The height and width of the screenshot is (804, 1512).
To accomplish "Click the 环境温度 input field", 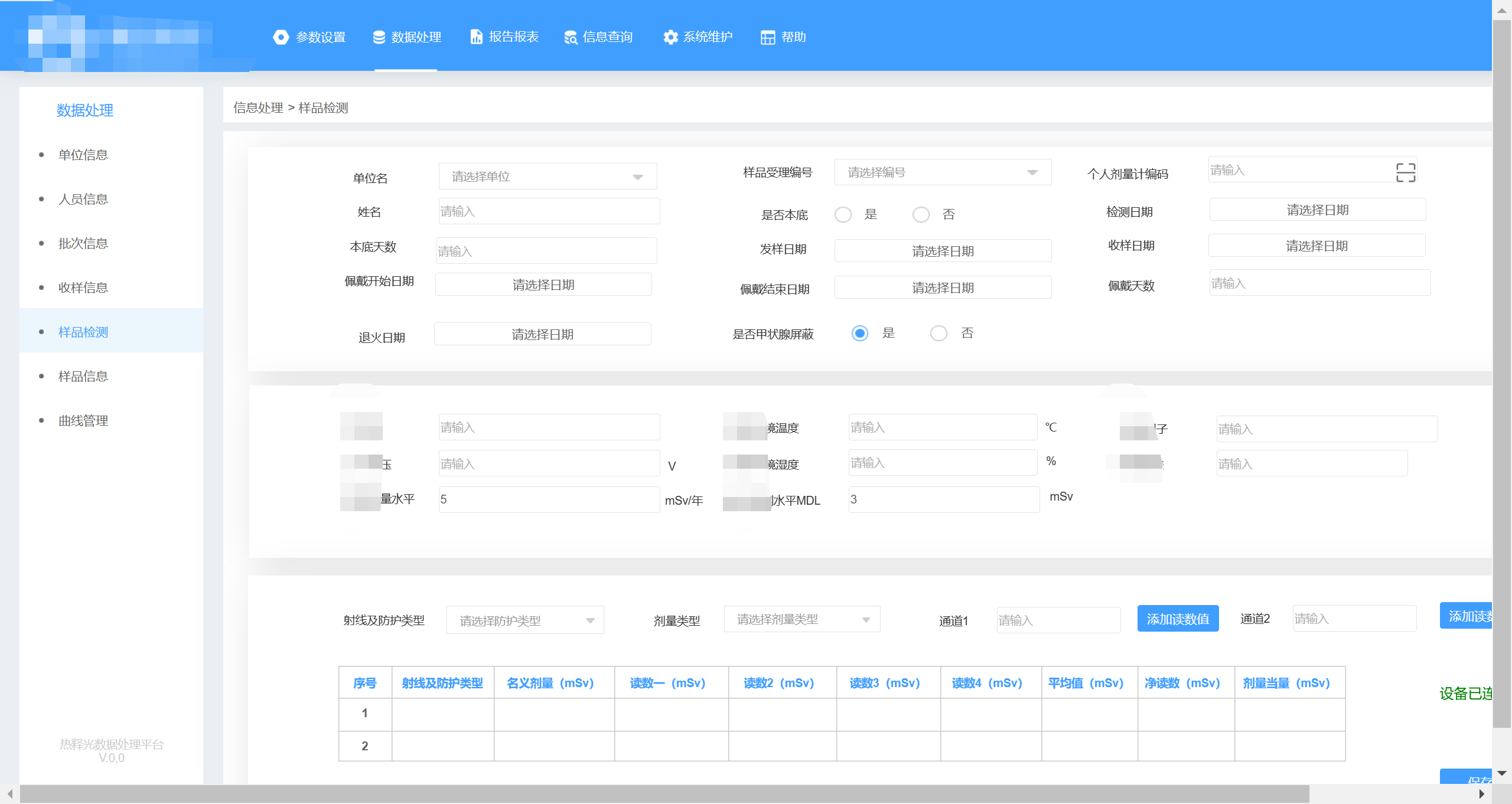I will click(x=943, y=427).
